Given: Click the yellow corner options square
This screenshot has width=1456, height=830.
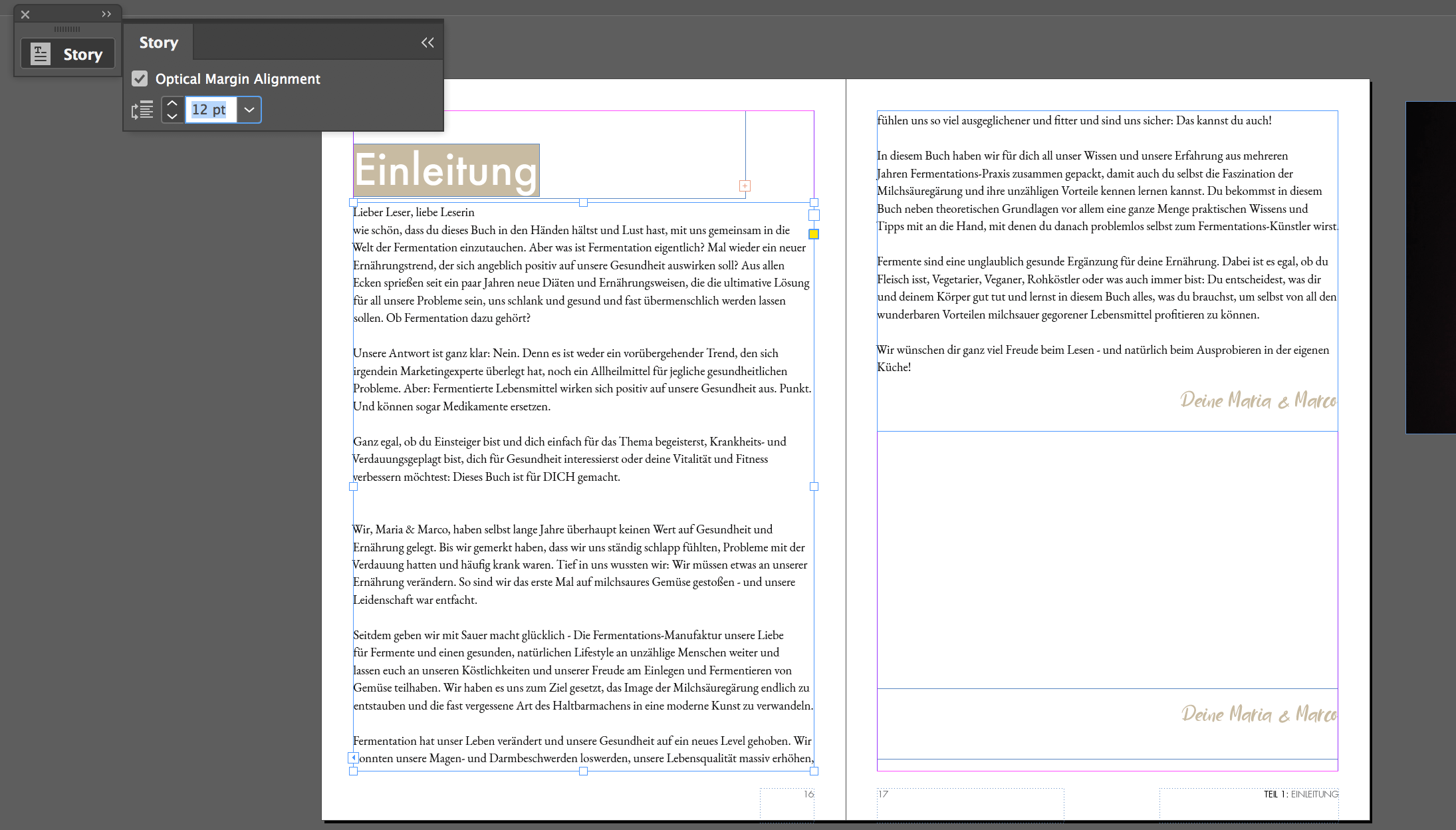Looking at the screenshot, I should pos(814,234).
